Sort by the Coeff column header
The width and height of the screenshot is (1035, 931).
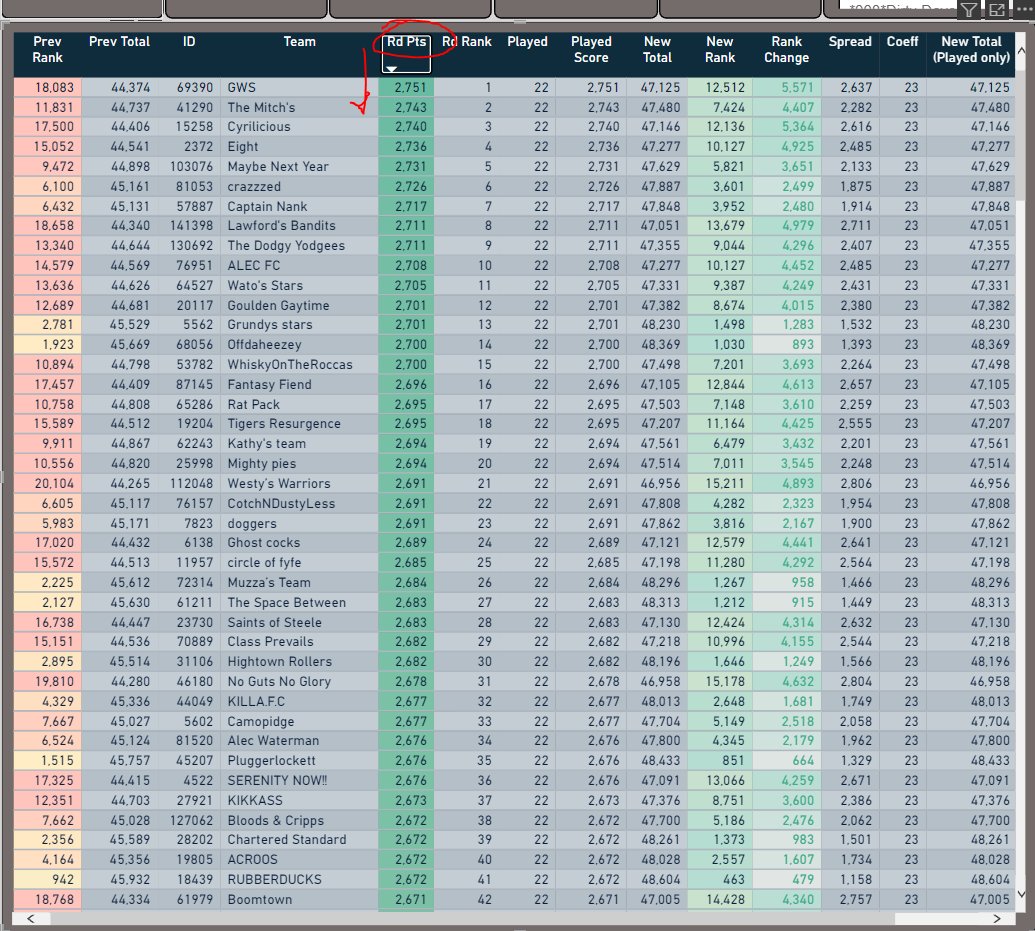click(902, 41)
